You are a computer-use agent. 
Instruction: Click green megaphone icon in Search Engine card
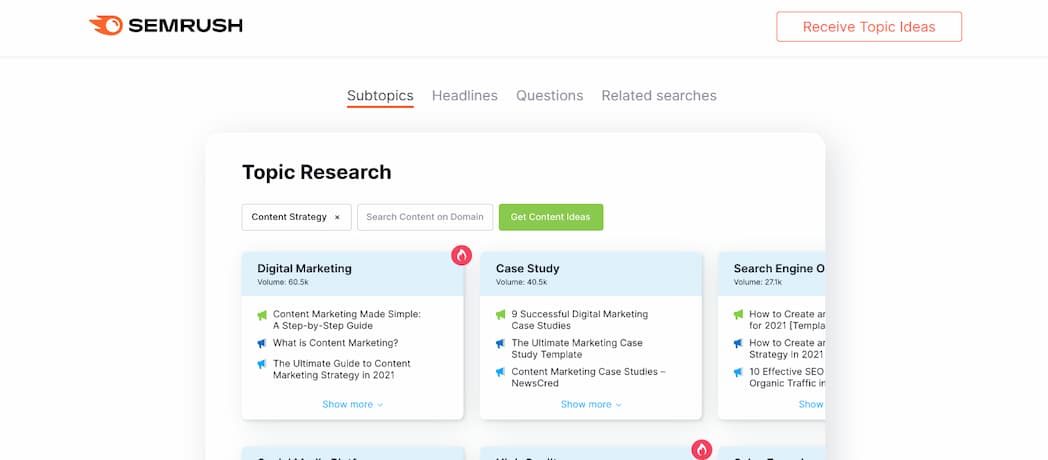(739, 314)
